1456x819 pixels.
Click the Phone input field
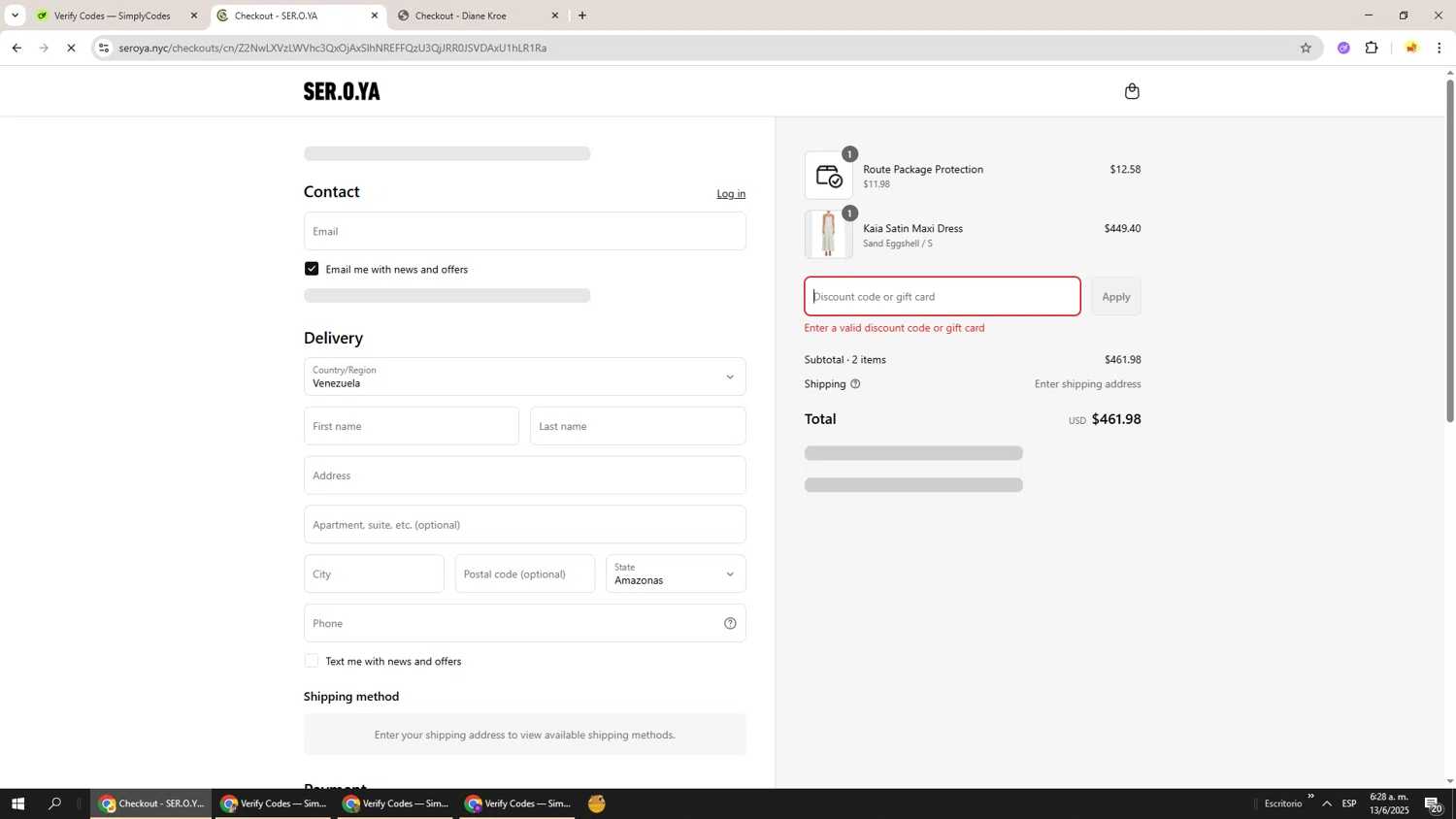[x=524, y=623]
